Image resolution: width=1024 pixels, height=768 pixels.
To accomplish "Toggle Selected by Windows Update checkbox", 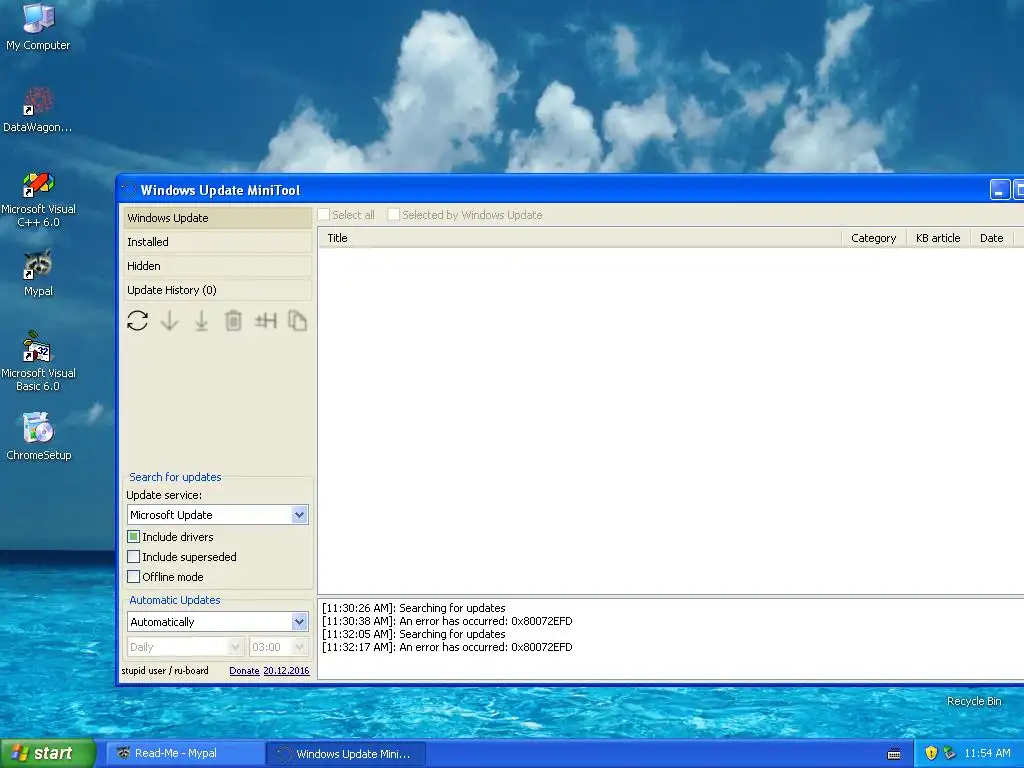I will point(393,215).
